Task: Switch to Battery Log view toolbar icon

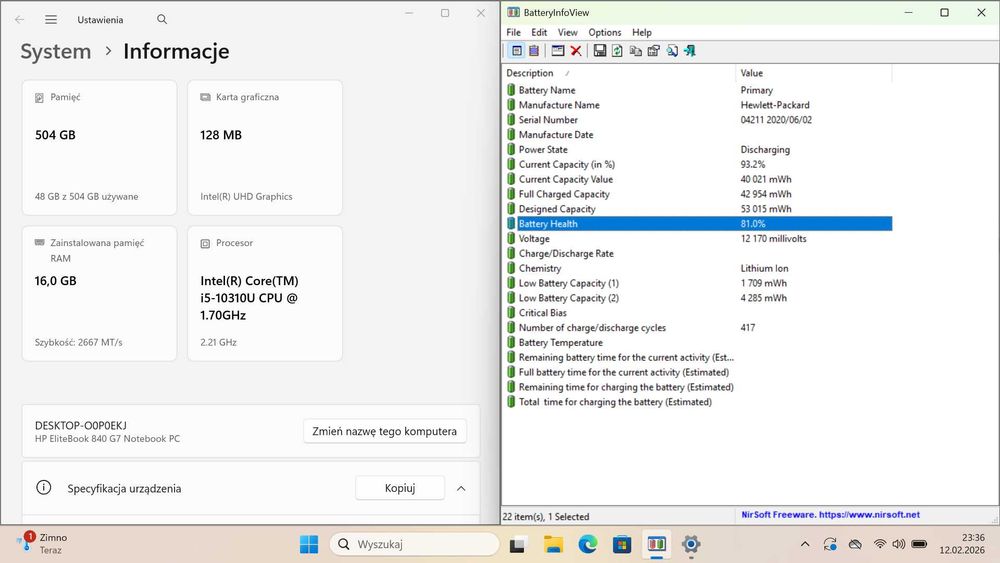Action: point(534,50)
